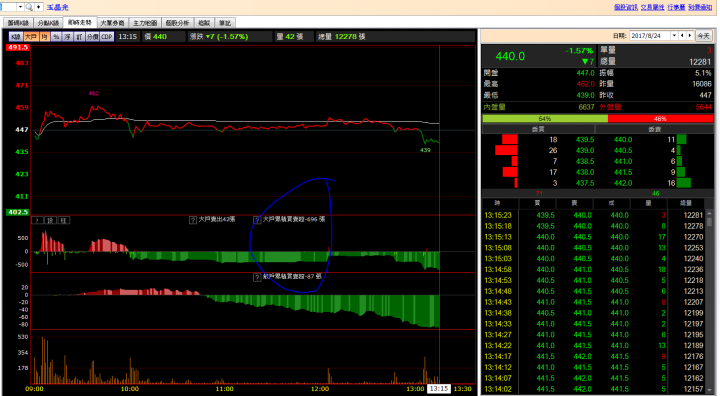
Task: Click the 今天 today button
Action: pyautogui.click(x=703, y=35)
